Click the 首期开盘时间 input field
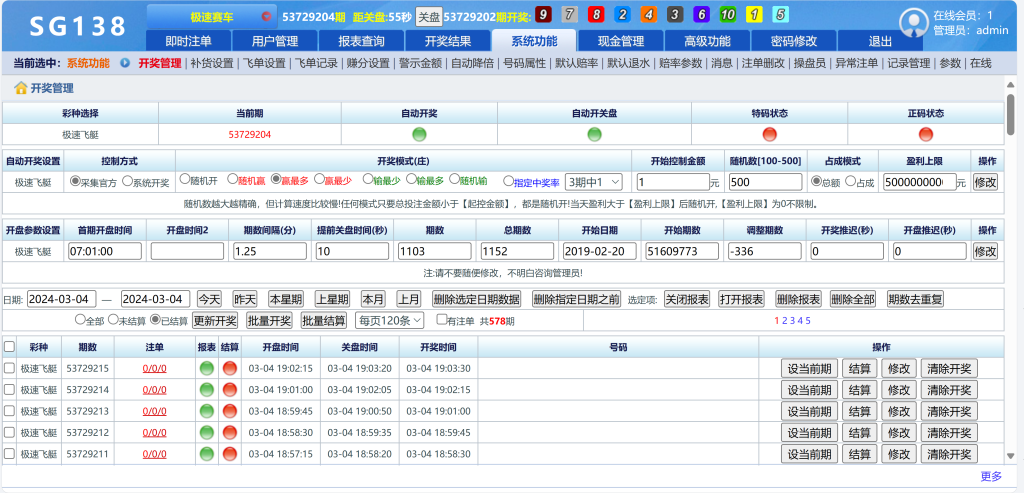This screenshot has width=1024, height=493. pos(105,252)
